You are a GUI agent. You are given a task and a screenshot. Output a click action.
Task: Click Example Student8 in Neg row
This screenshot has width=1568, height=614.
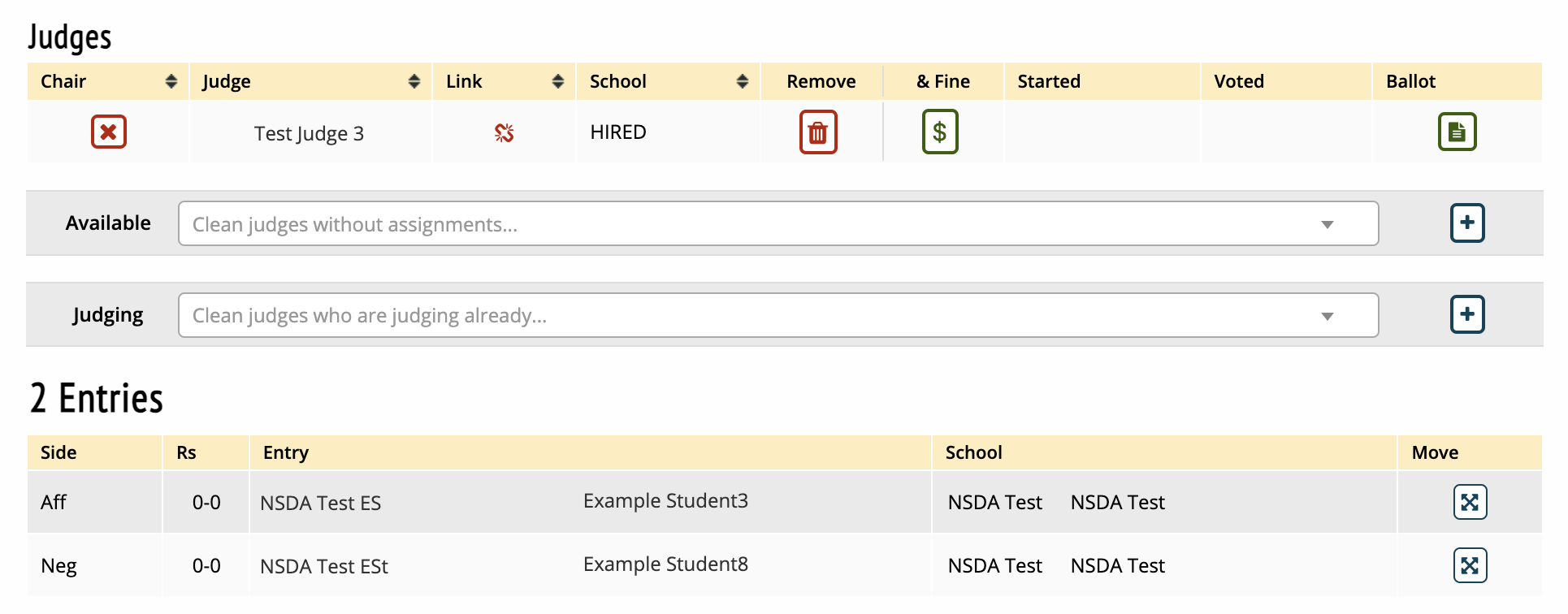tap(665, 564)
